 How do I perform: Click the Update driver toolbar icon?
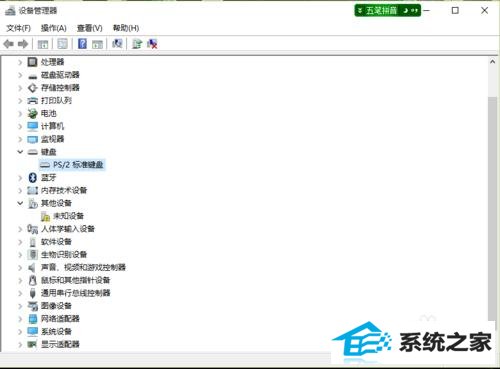(x=137, y=44)
